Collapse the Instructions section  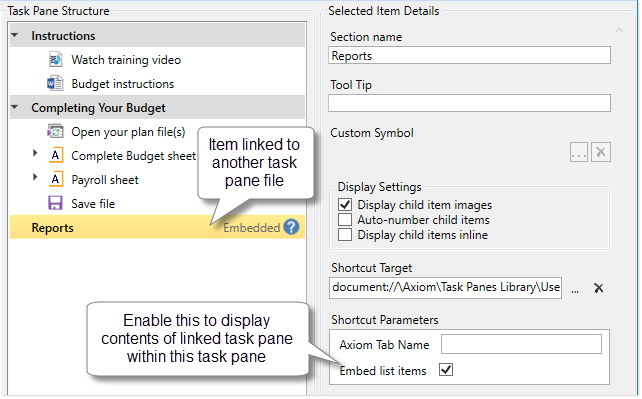click(15, 35)
